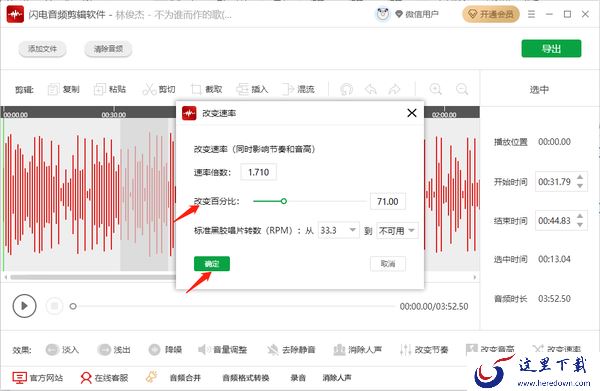Click the stop playback button

[x=54, y=306]
